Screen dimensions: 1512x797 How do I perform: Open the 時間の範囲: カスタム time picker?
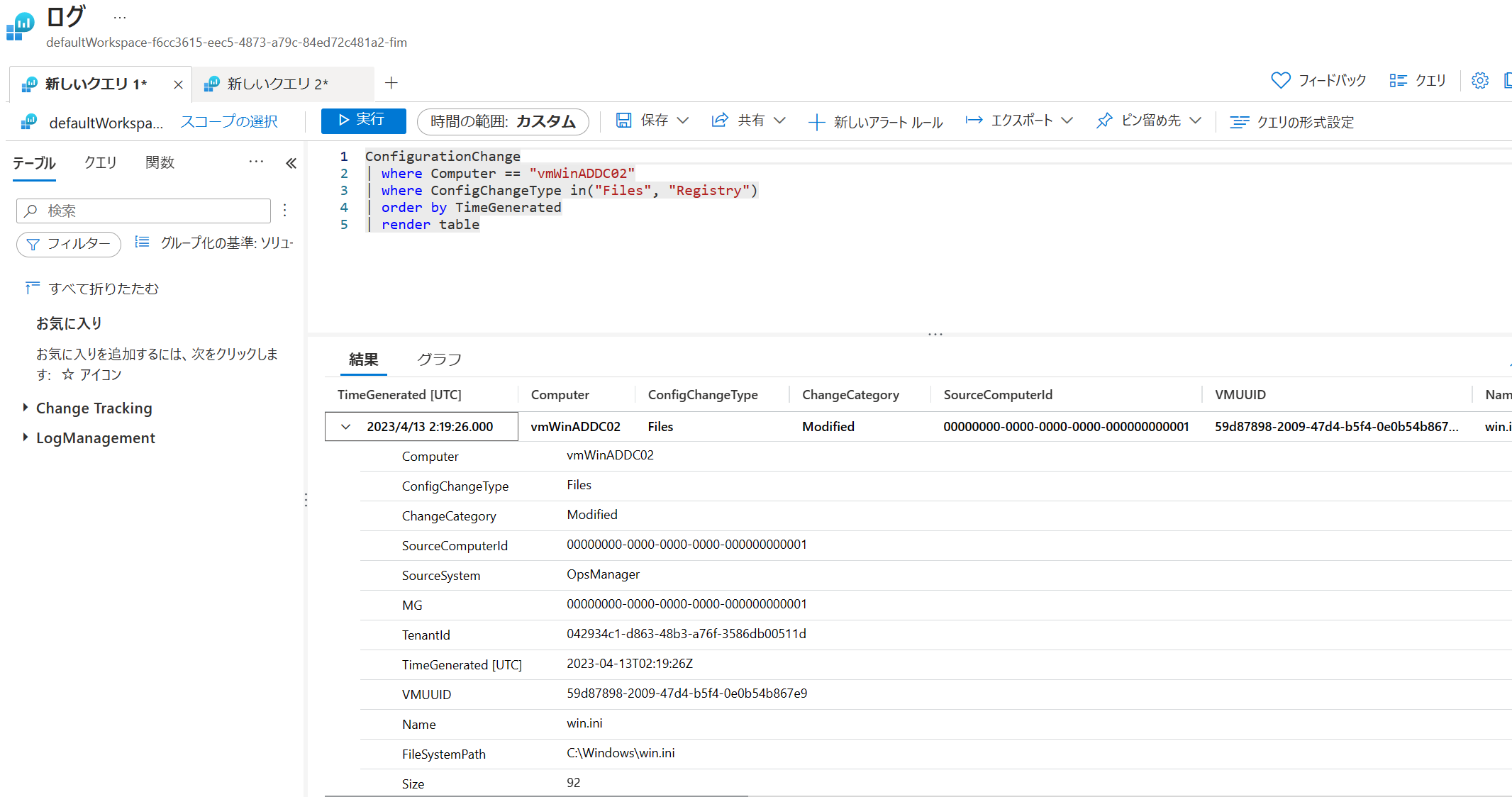coord(502,121)
